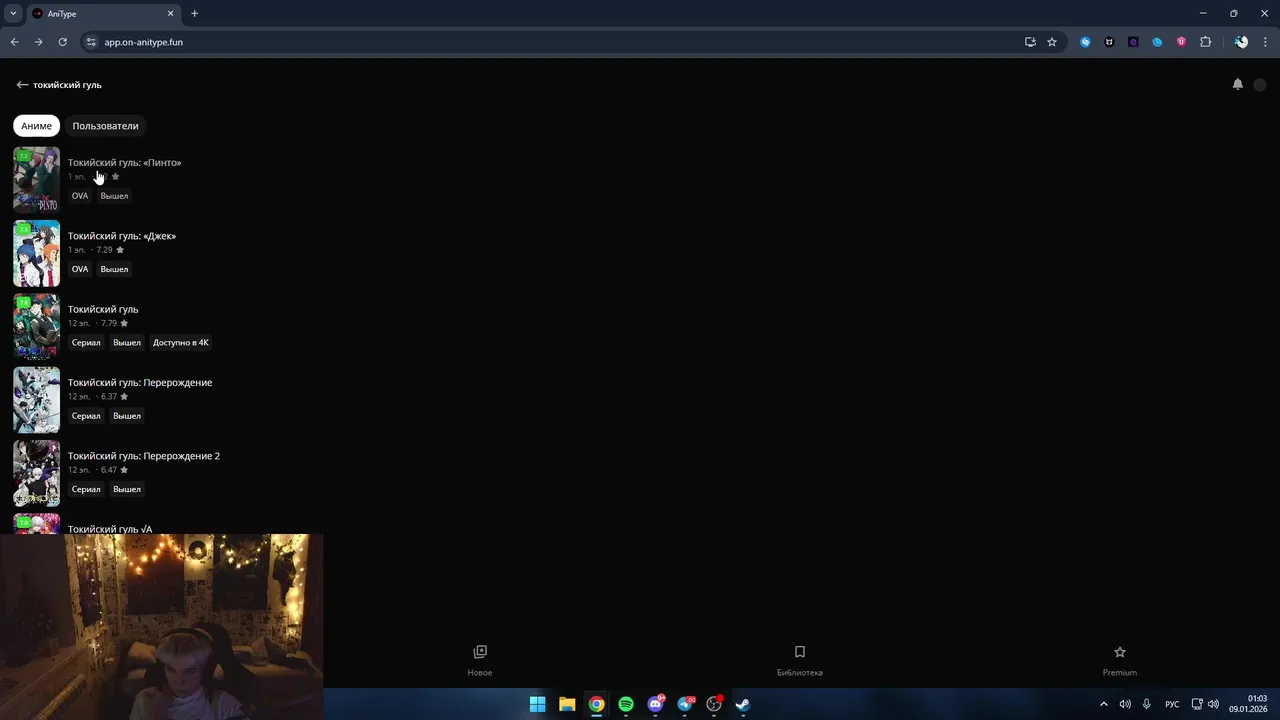The image size is (1280, 720).
Task: Bookmark this page with the star icon
Action: [1052, 42]
